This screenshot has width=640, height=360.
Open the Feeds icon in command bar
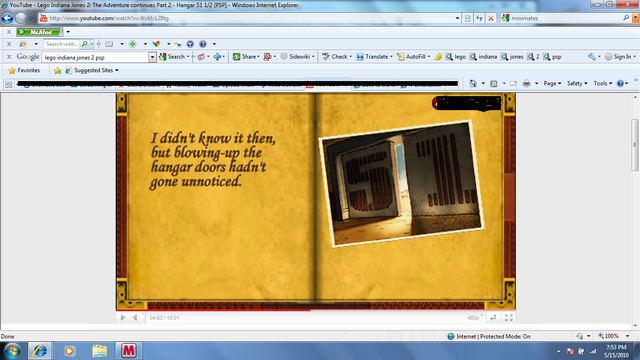point(493,83)
